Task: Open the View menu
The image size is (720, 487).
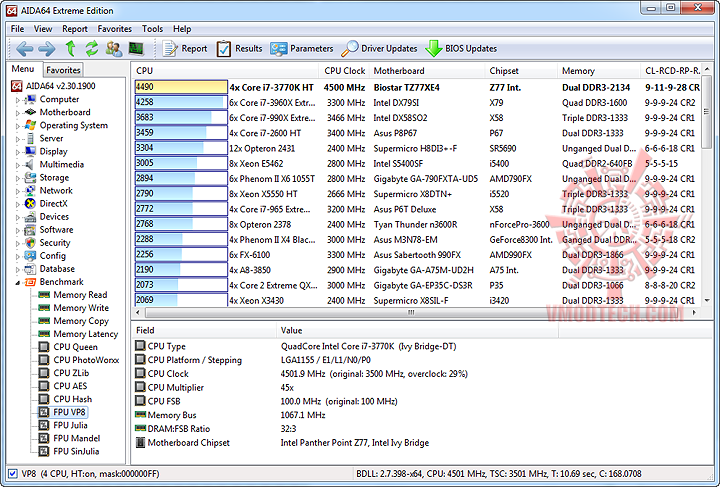Action: 43,29
